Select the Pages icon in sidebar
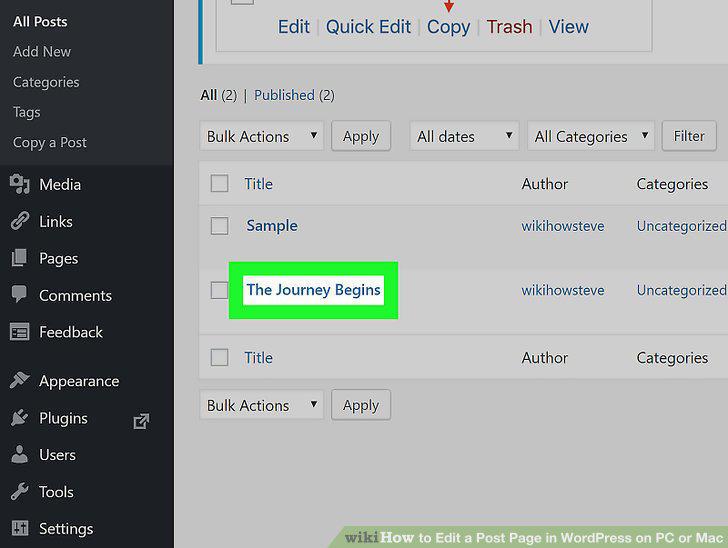The height and width of the screenshot is (548, 728). (20, 258)
